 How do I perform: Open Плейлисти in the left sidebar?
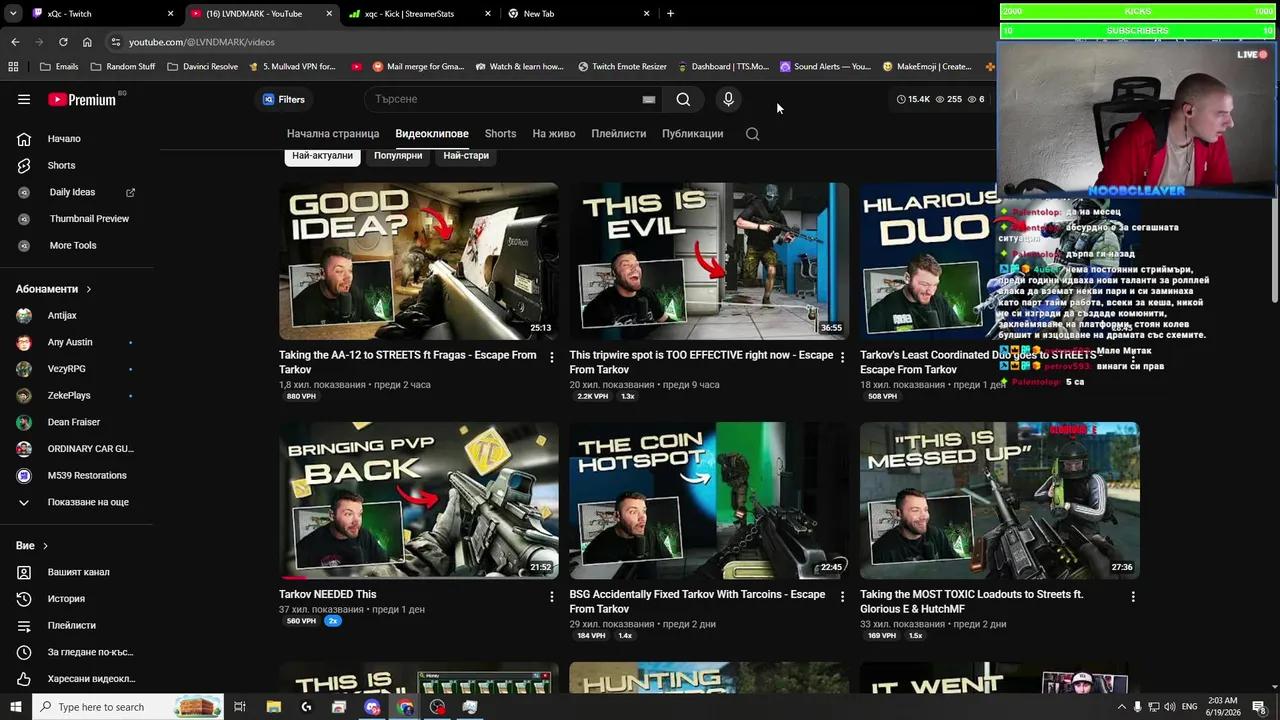click(72, 625)
